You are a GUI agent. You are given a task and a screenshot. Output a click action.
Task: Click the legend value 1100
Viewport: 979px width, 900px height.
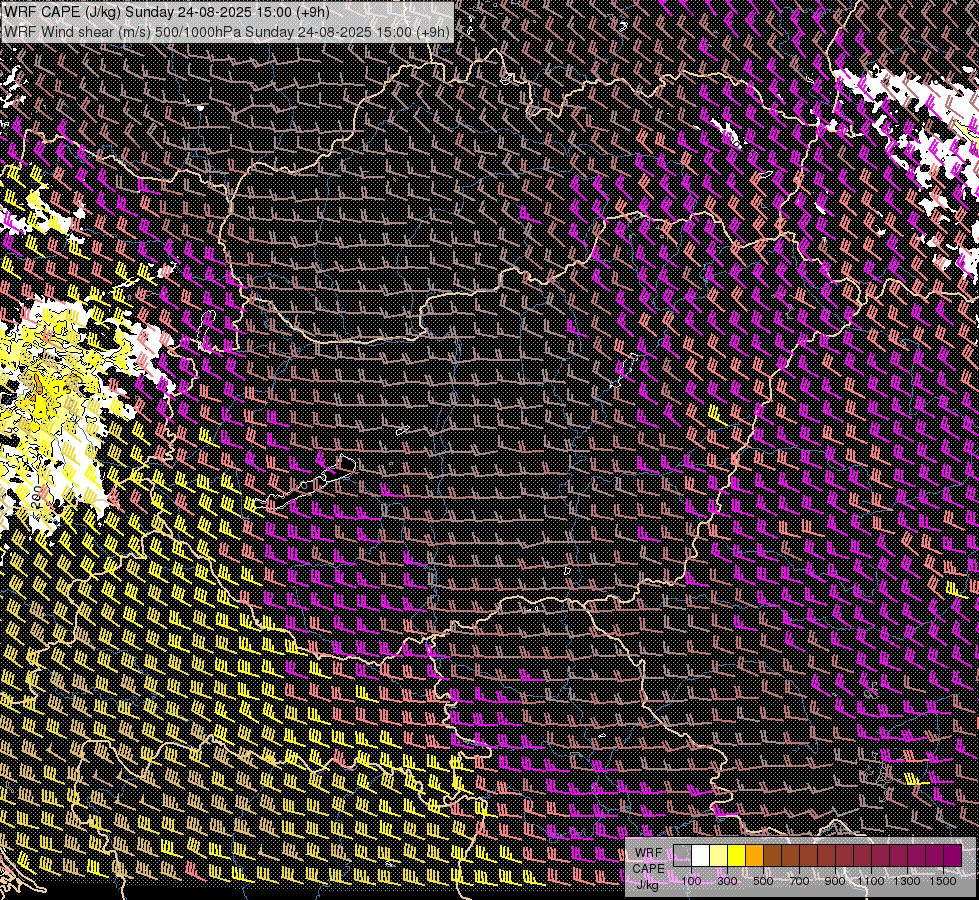click(x=870, y=881)
